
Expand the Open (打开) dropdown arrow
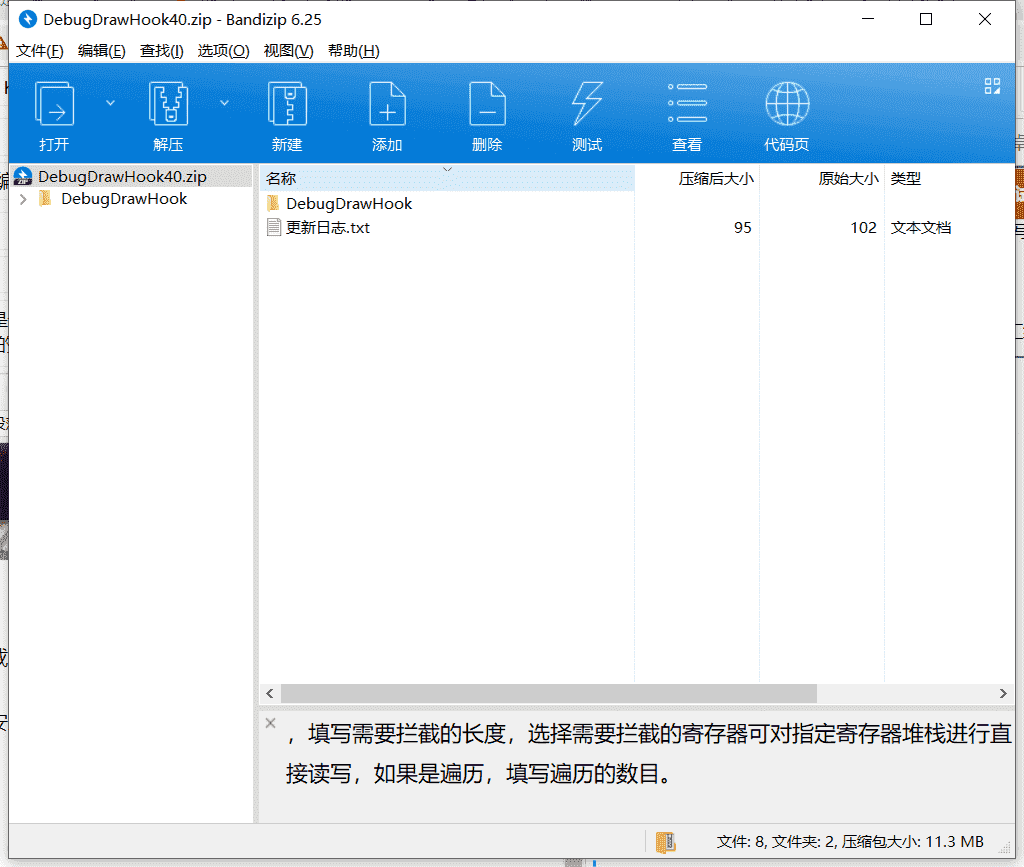110,102
